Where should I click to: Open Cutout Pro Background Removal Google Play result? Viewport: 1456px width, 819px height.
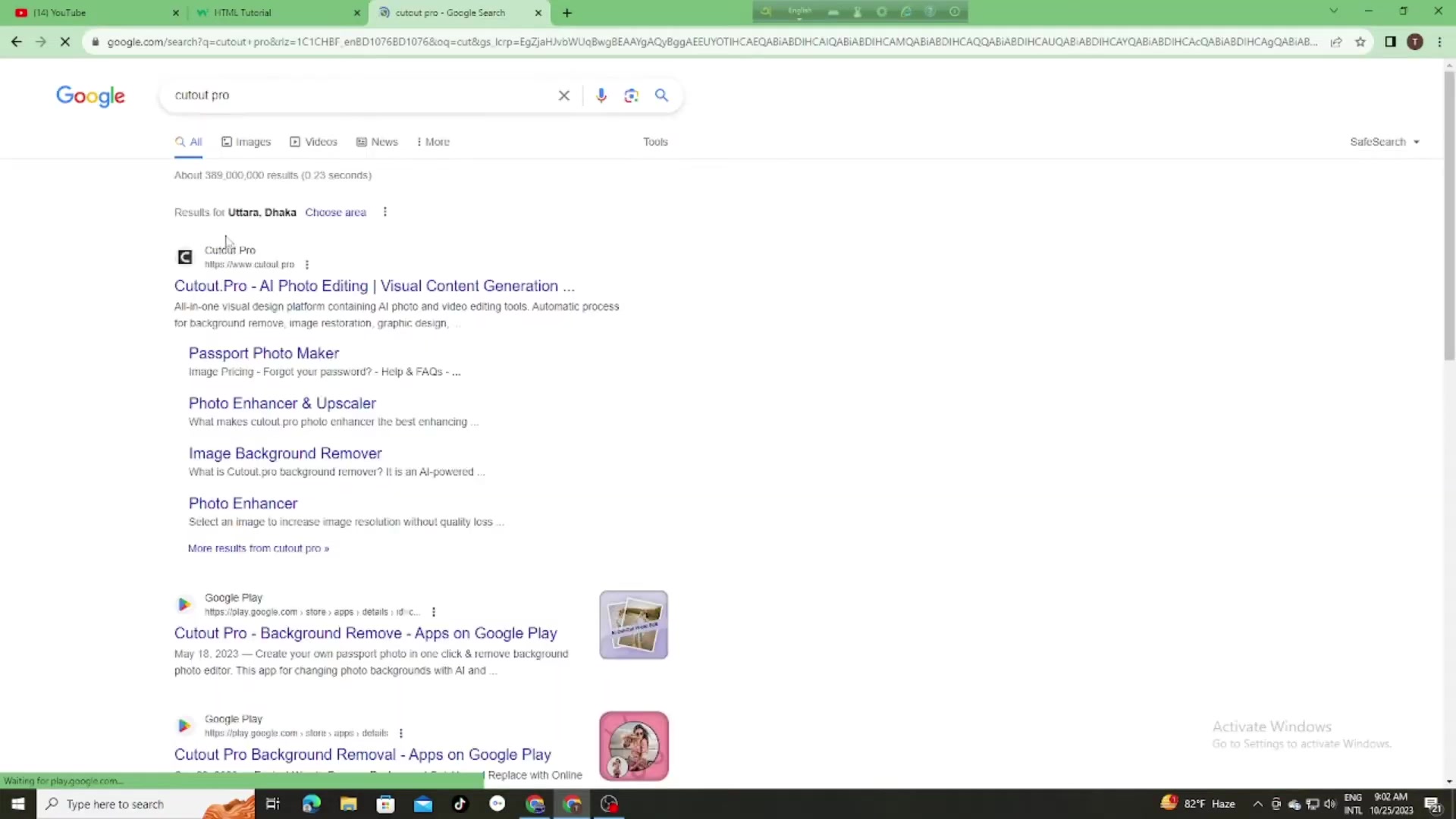(x=362, y=755)
